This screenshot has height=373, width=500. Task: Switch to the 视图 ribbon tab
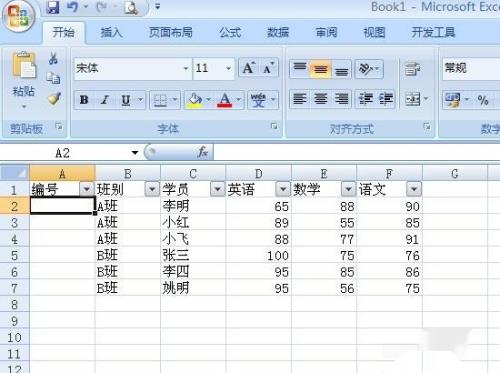tap(374, 33)
